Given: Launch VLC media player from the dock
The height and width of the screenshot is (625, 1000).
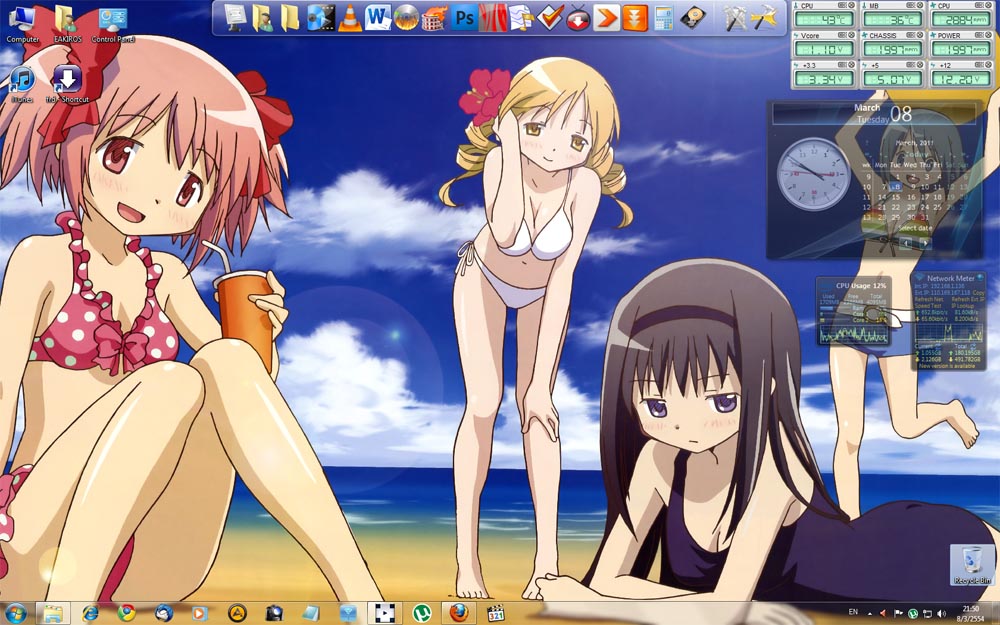Looking at the screenshot, I should [349, 18].
